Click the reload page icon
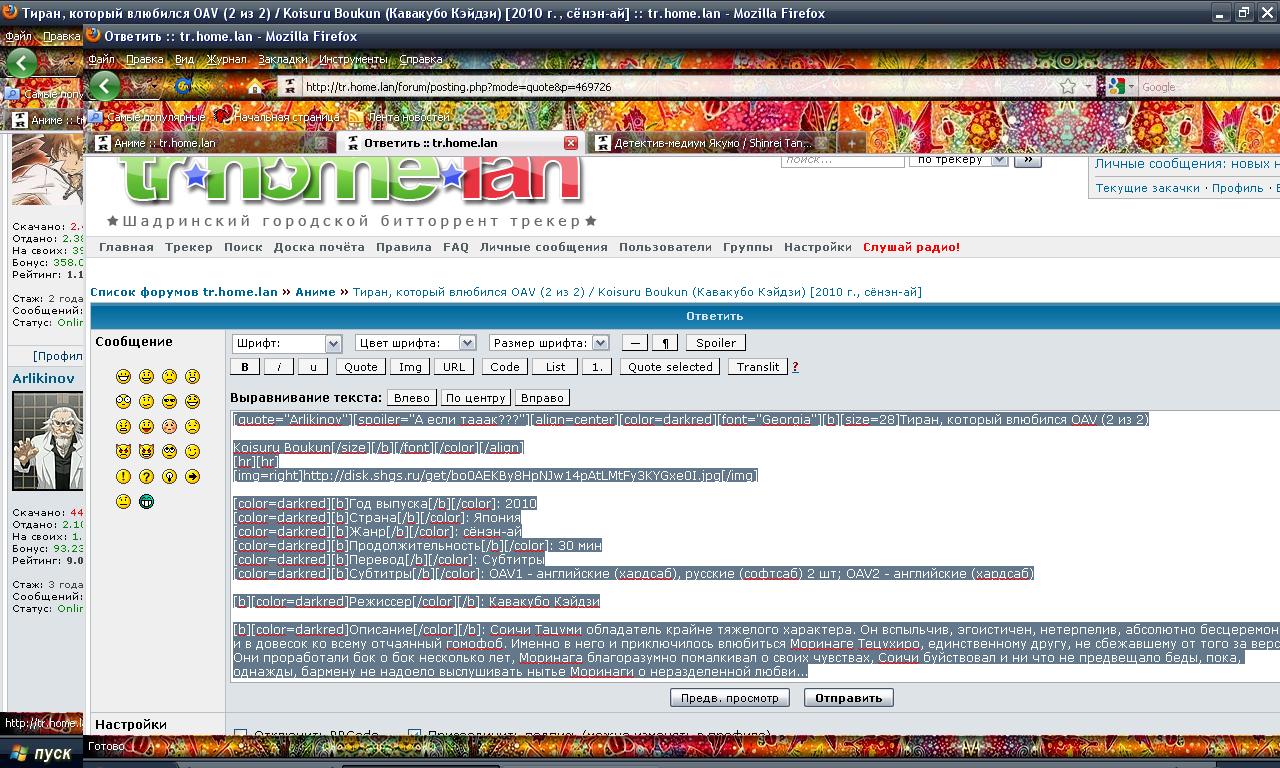Viewport: 1280px width, 768px height. [183, 86]
